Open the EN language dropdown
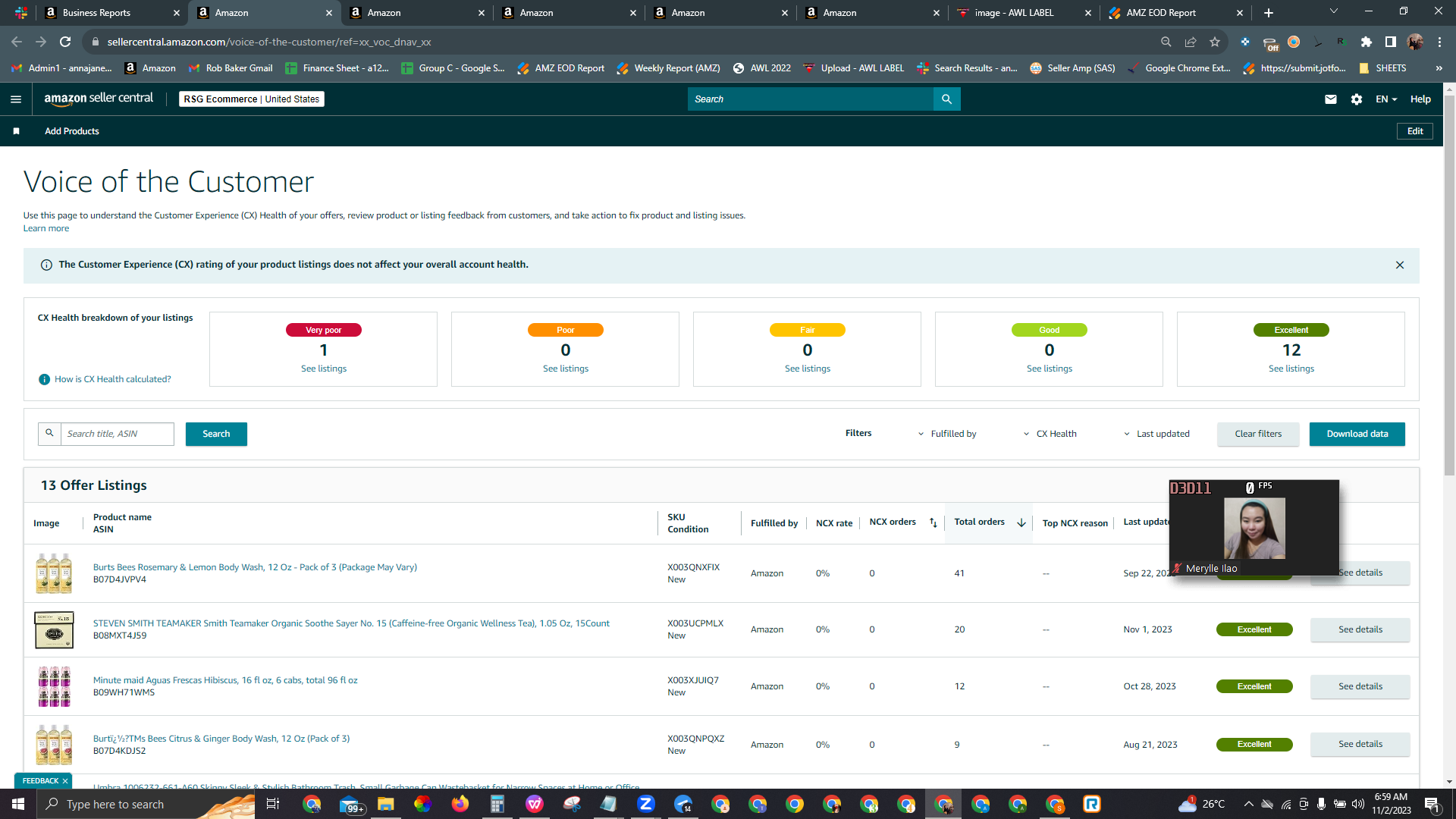This screenshot has height=819, width=1456. point(1386,99)
